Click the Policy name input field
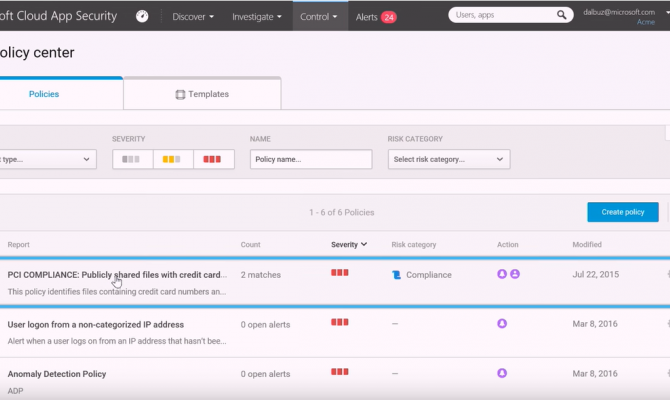 point(311,159)
